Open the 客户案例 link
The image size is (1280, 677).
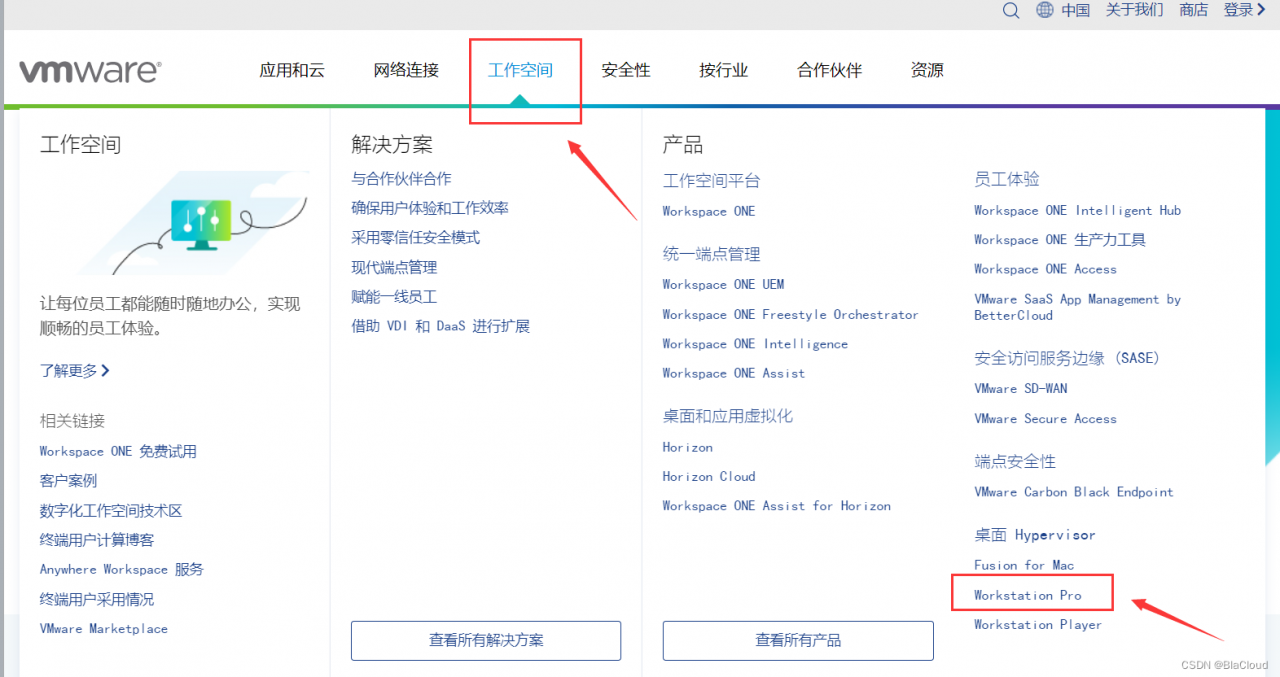click(x=68, y=481)
